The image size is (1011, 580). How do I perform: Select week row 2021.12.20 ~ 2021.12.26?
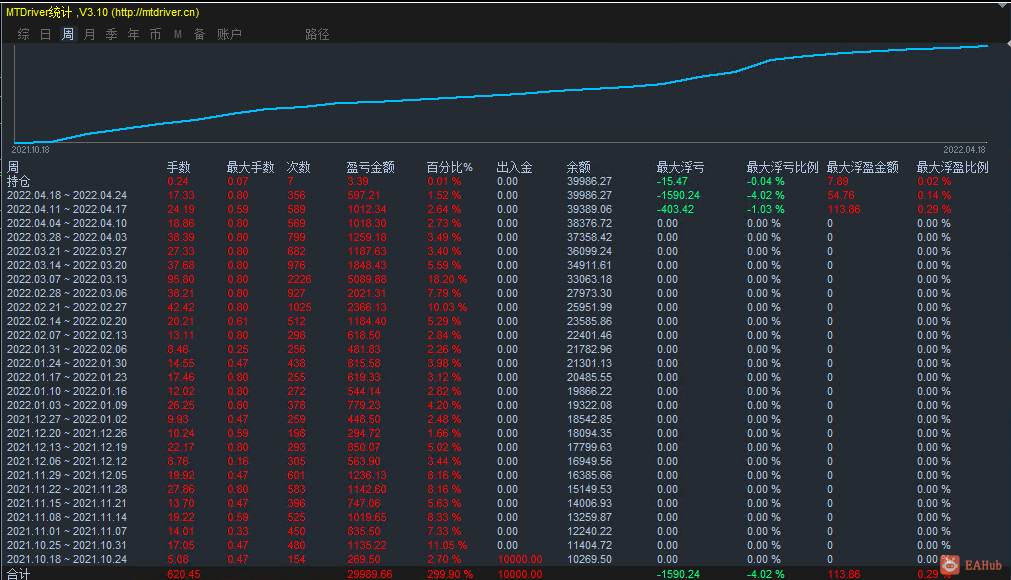[67, 433]
